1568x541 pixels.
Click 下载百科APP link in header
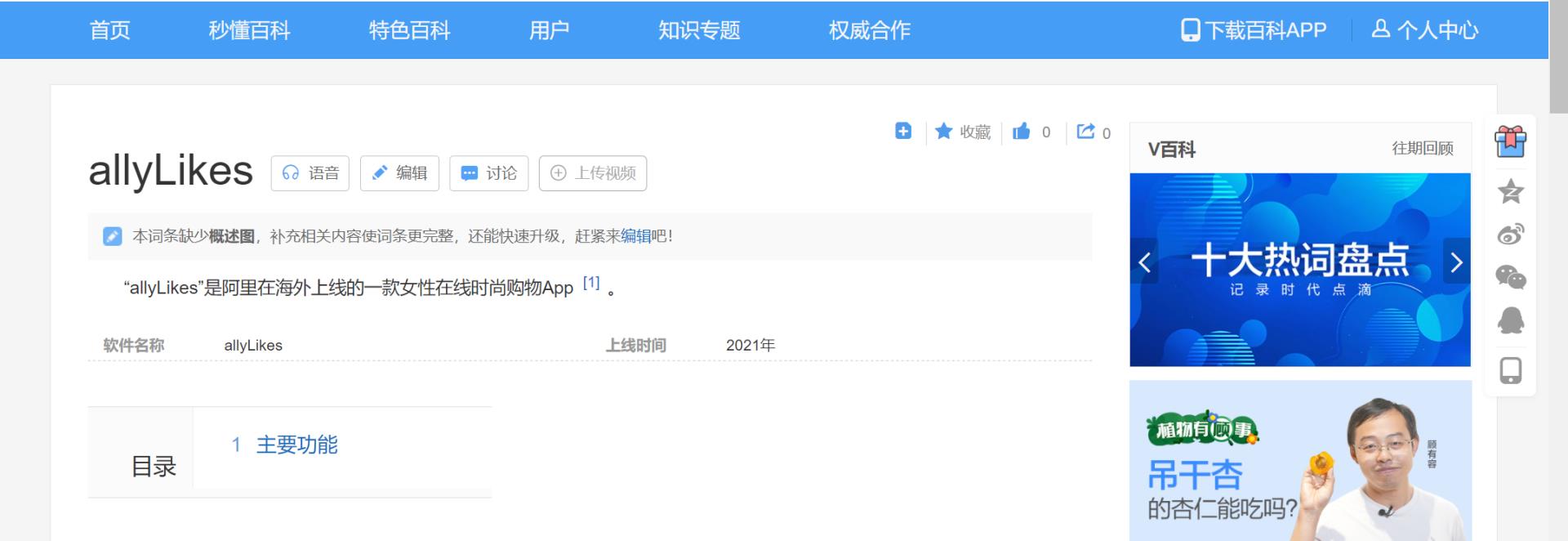coord(1254,30)
